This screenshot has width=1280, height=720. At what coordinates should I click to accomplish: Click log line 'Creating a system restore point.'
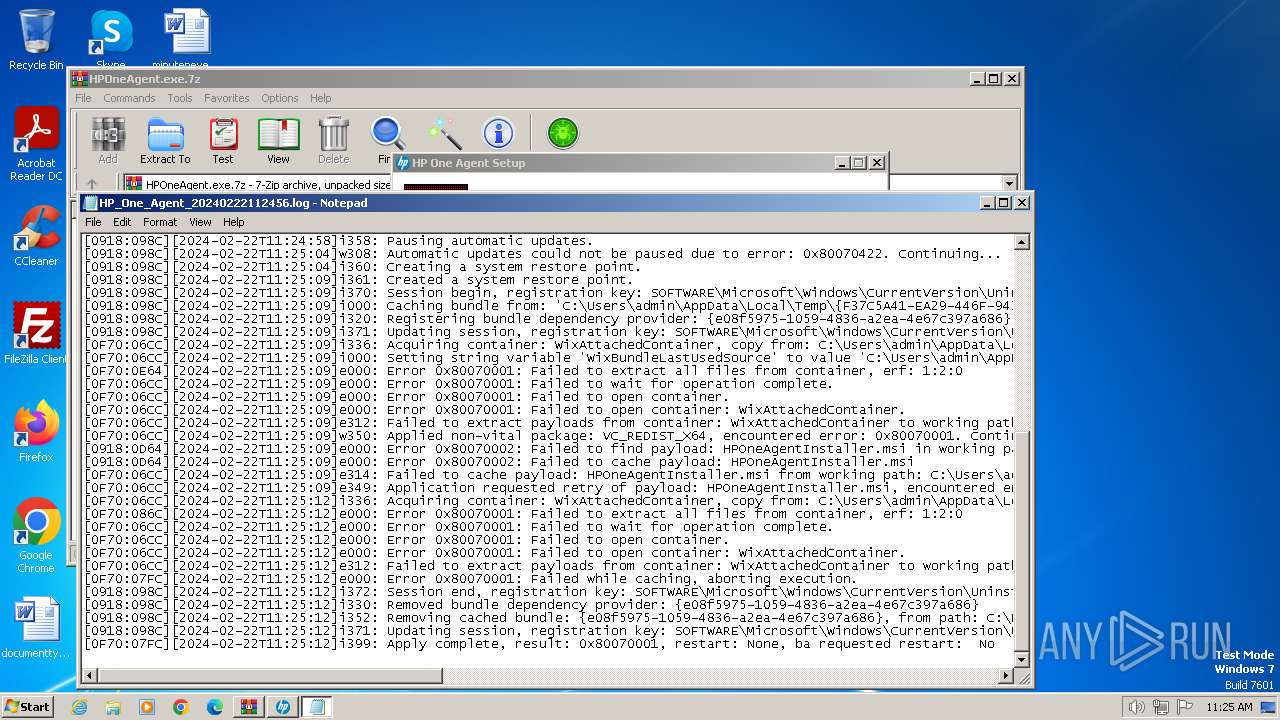click(513, 267)
